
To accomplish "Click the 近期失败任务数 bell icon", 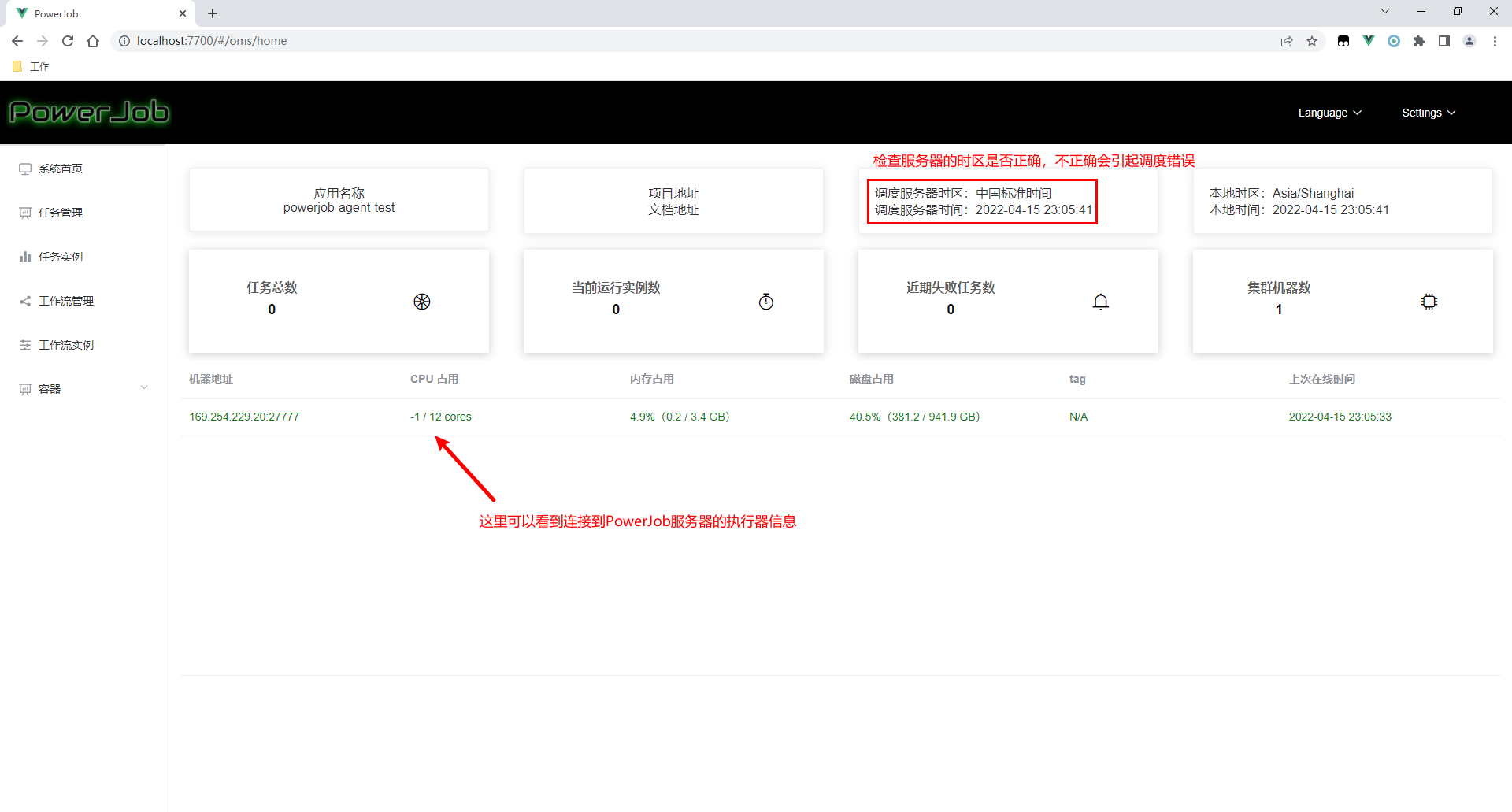I will coord(1101,302).
